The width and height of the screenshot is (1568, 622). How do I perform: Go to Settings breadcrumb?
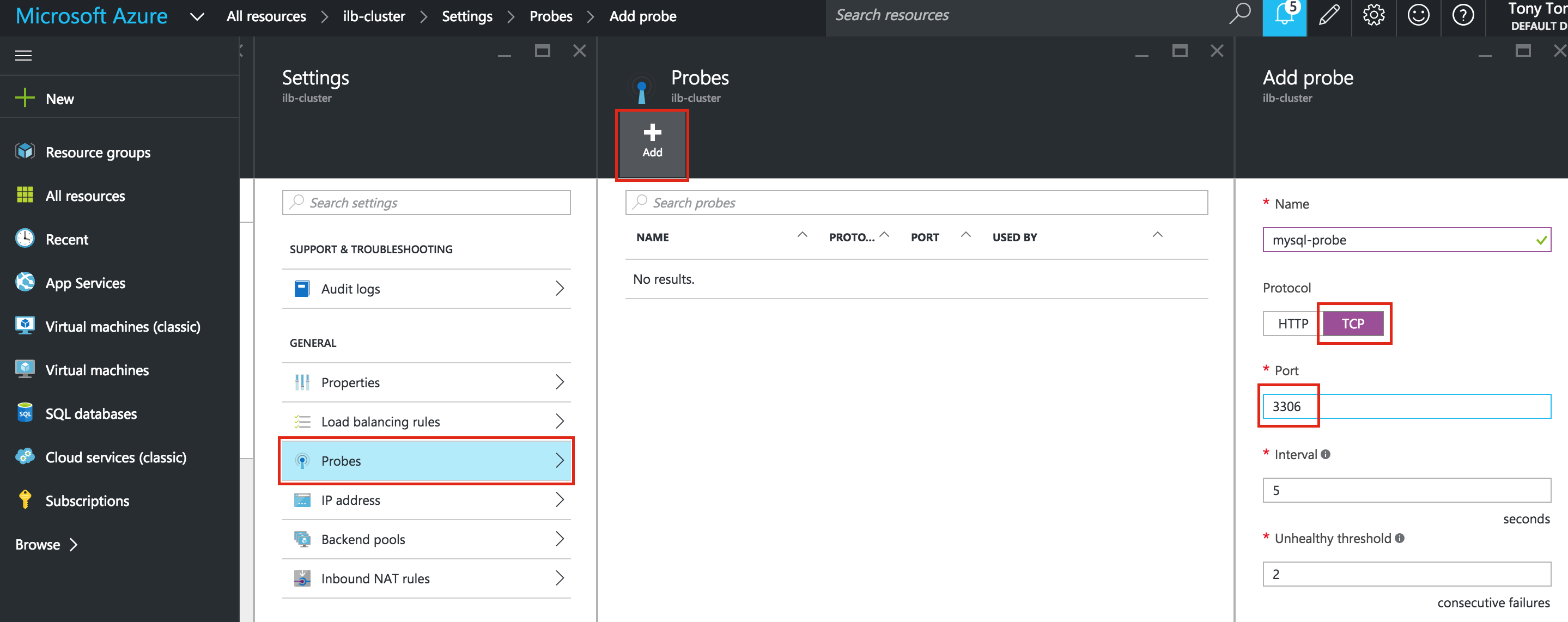tap(467, 16)
